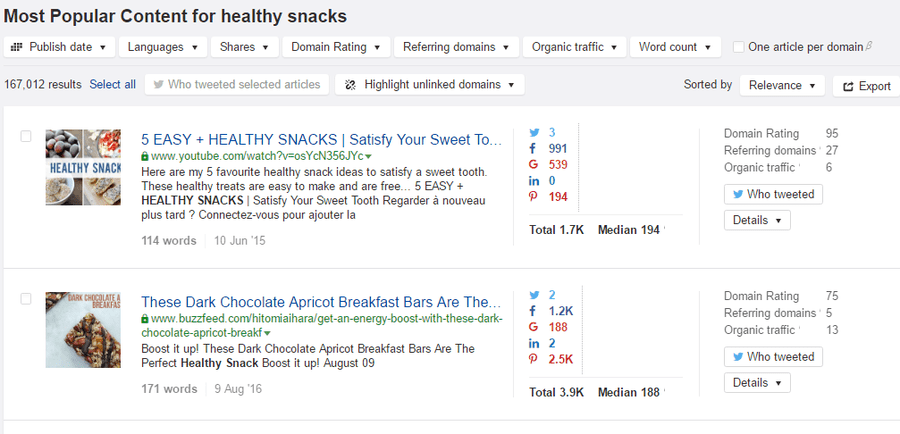The width and height of the screenshot is (900, 434).
Task: Click the green lock icon beside the youtube.com URL
Action: coord(145,157)
